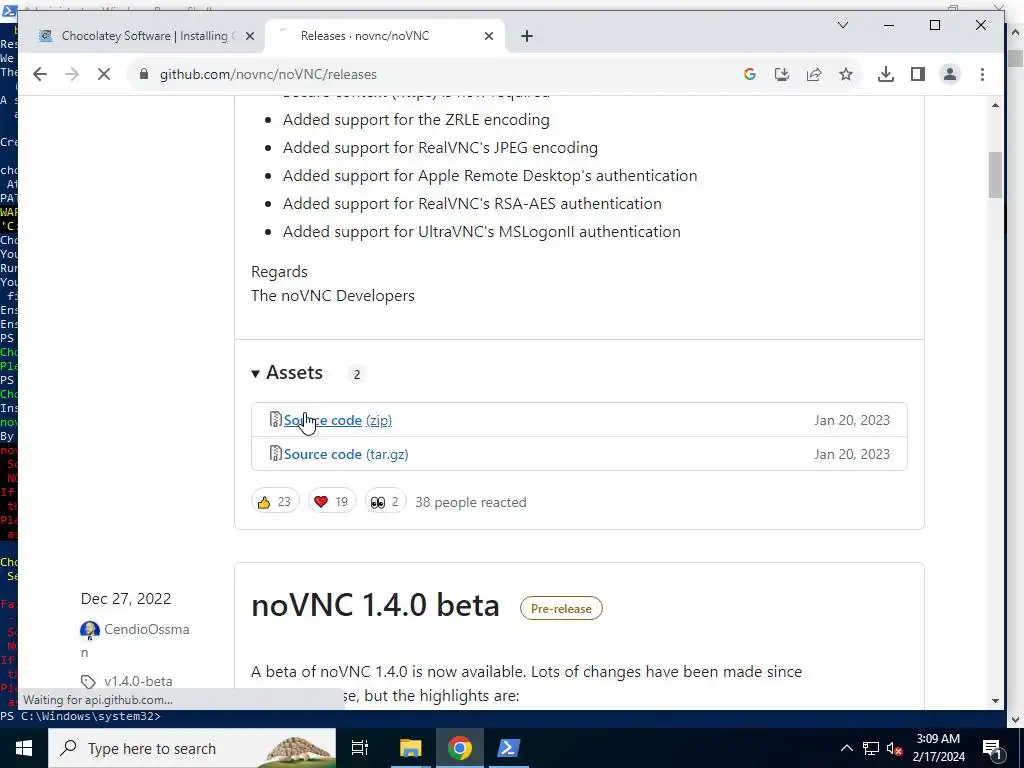Toggle Chrome side panel icon

(x=918, y=74)
